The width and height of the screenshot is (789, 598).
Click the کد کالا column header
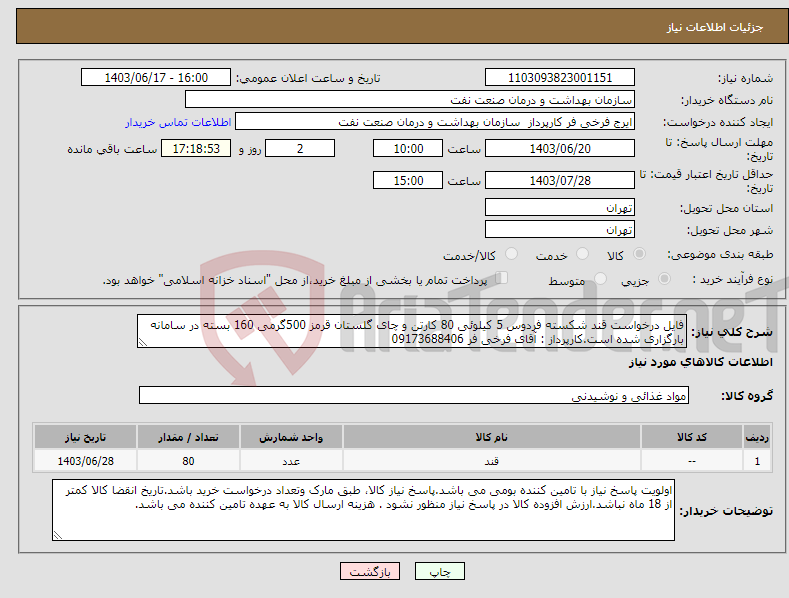coord(691,437)
